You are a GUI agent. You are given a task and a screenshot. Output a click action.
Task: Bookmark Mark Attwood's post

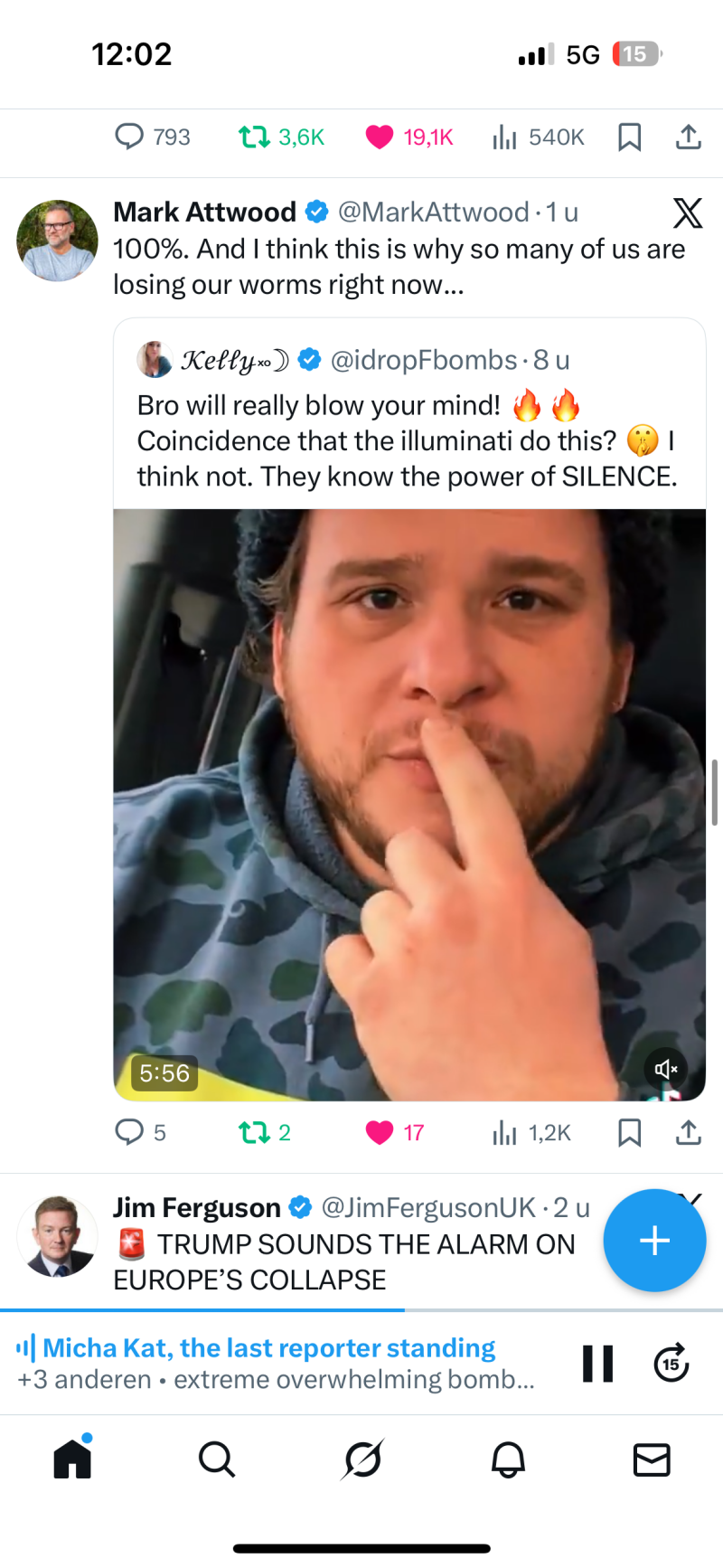[x=629, y=1132]
